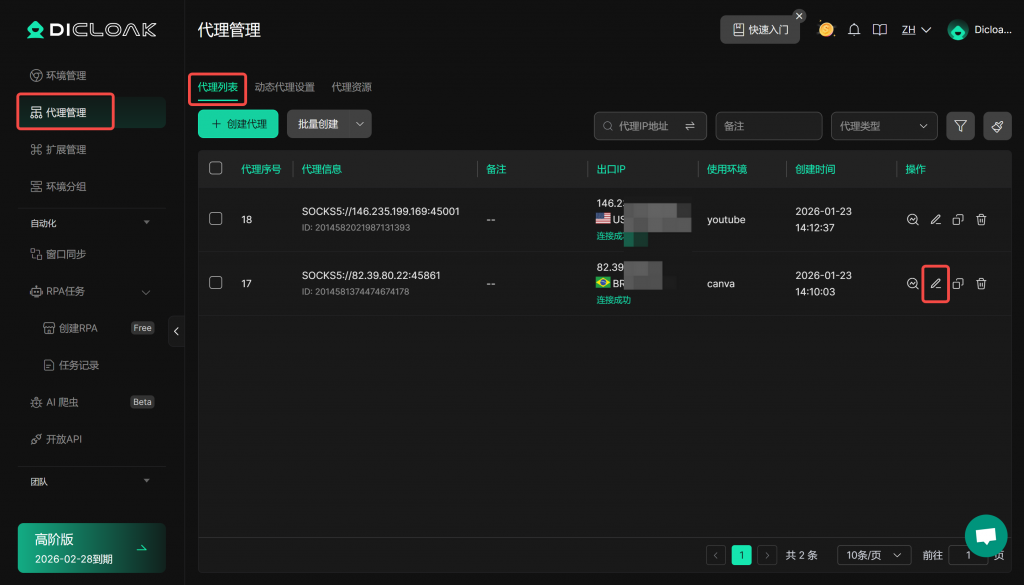Expand the 10条/页 page size dropdown

[x=873, y=555]
